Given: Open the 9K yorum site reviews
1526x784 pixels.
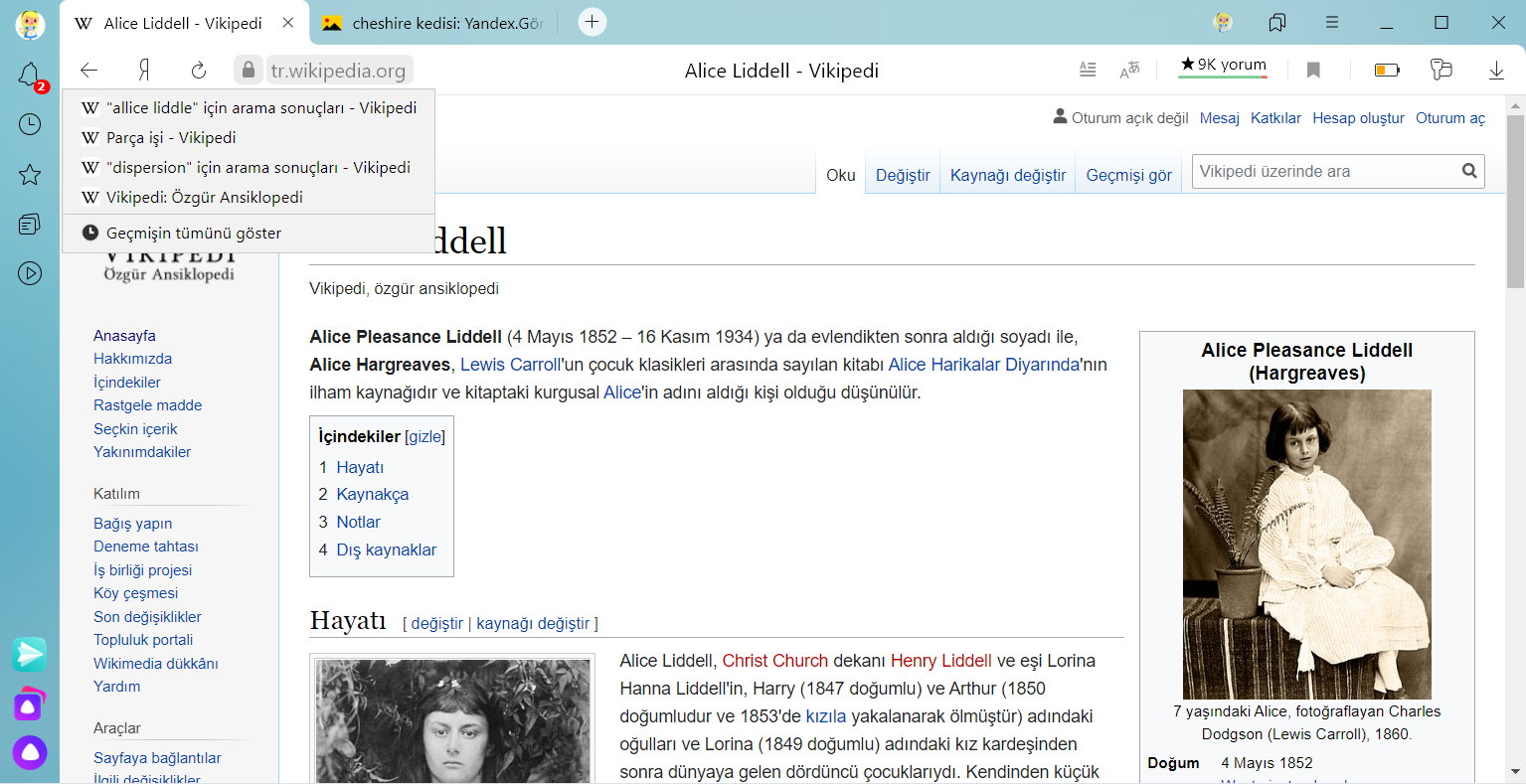Looking at the screenshot, I should pyautogui.click(x=1224, y=67).
